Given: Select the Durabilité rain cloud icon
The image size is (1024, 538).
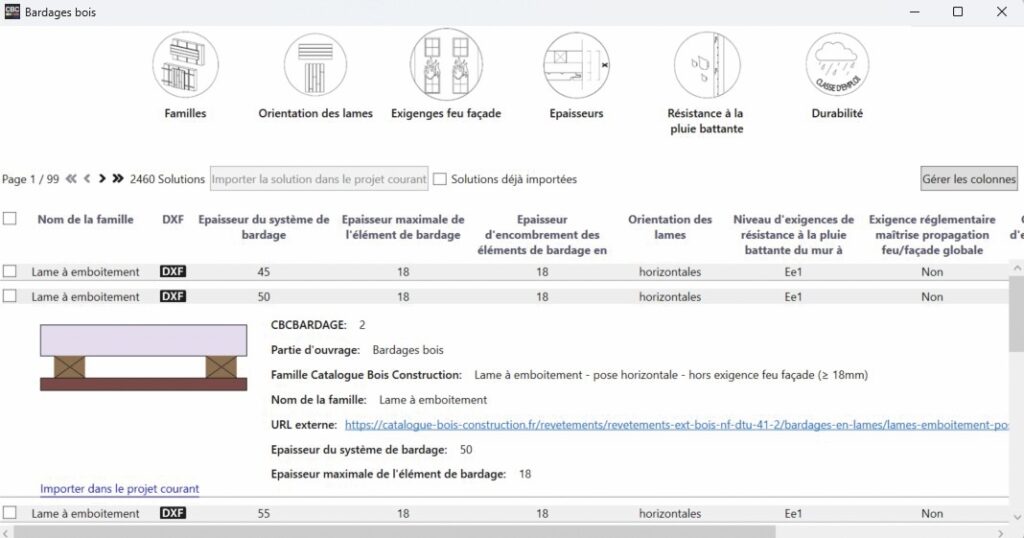Looking at the screenshot, I should (x=836, y=64).
